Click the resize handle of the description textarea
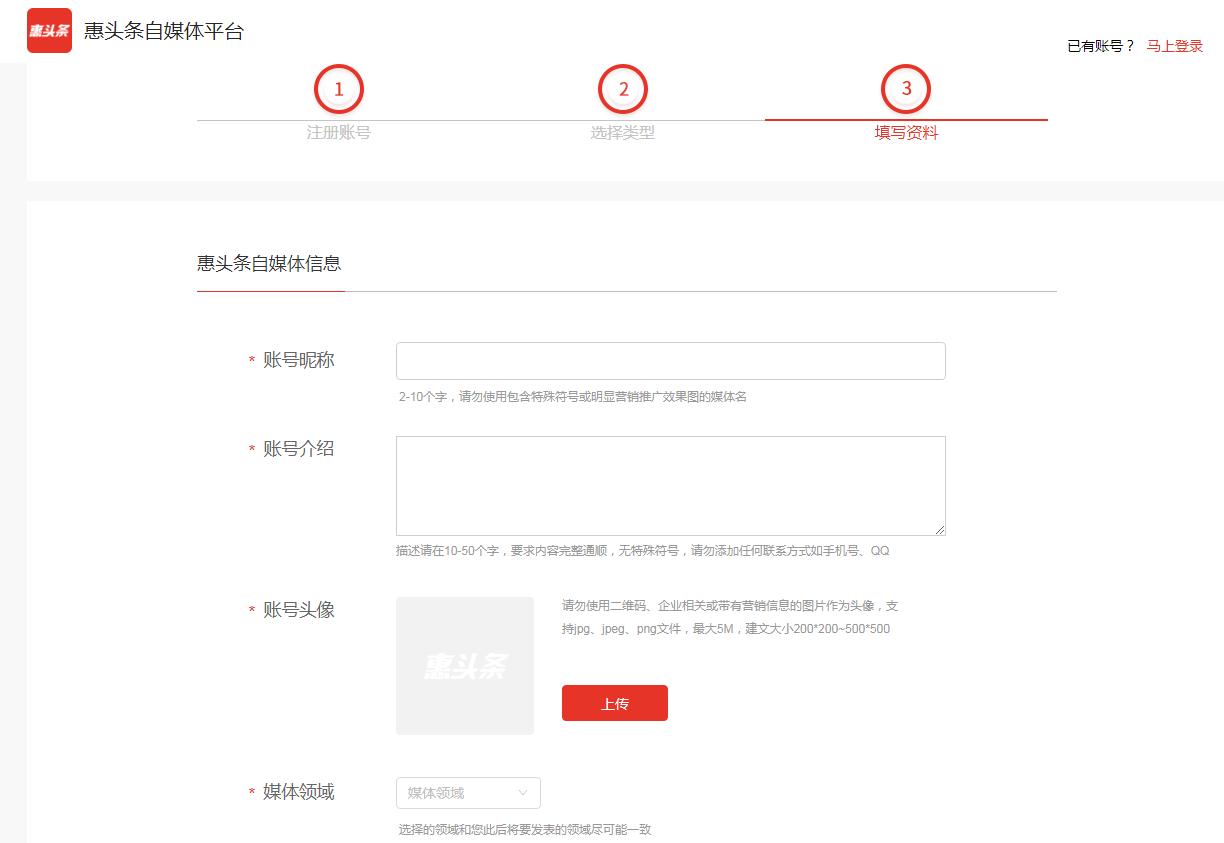This screenshot has width=1224, height=843. [x=941, y=530]
